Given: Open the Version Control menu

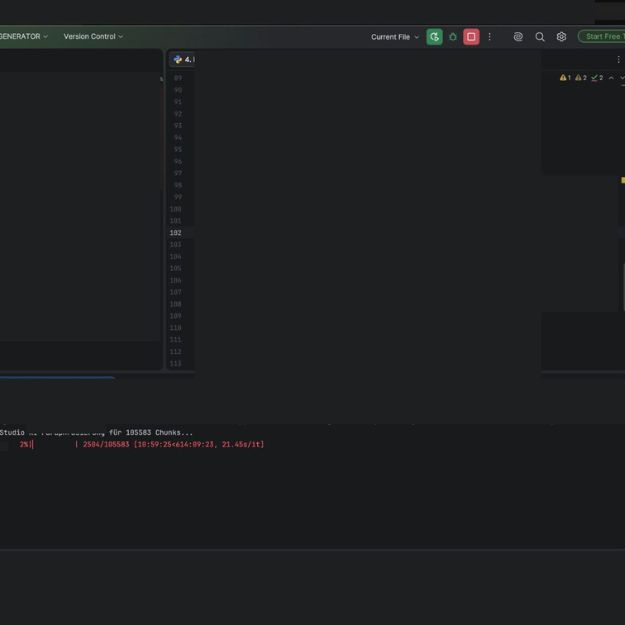Looking at the screenshot, I should (x=93, y=37).
